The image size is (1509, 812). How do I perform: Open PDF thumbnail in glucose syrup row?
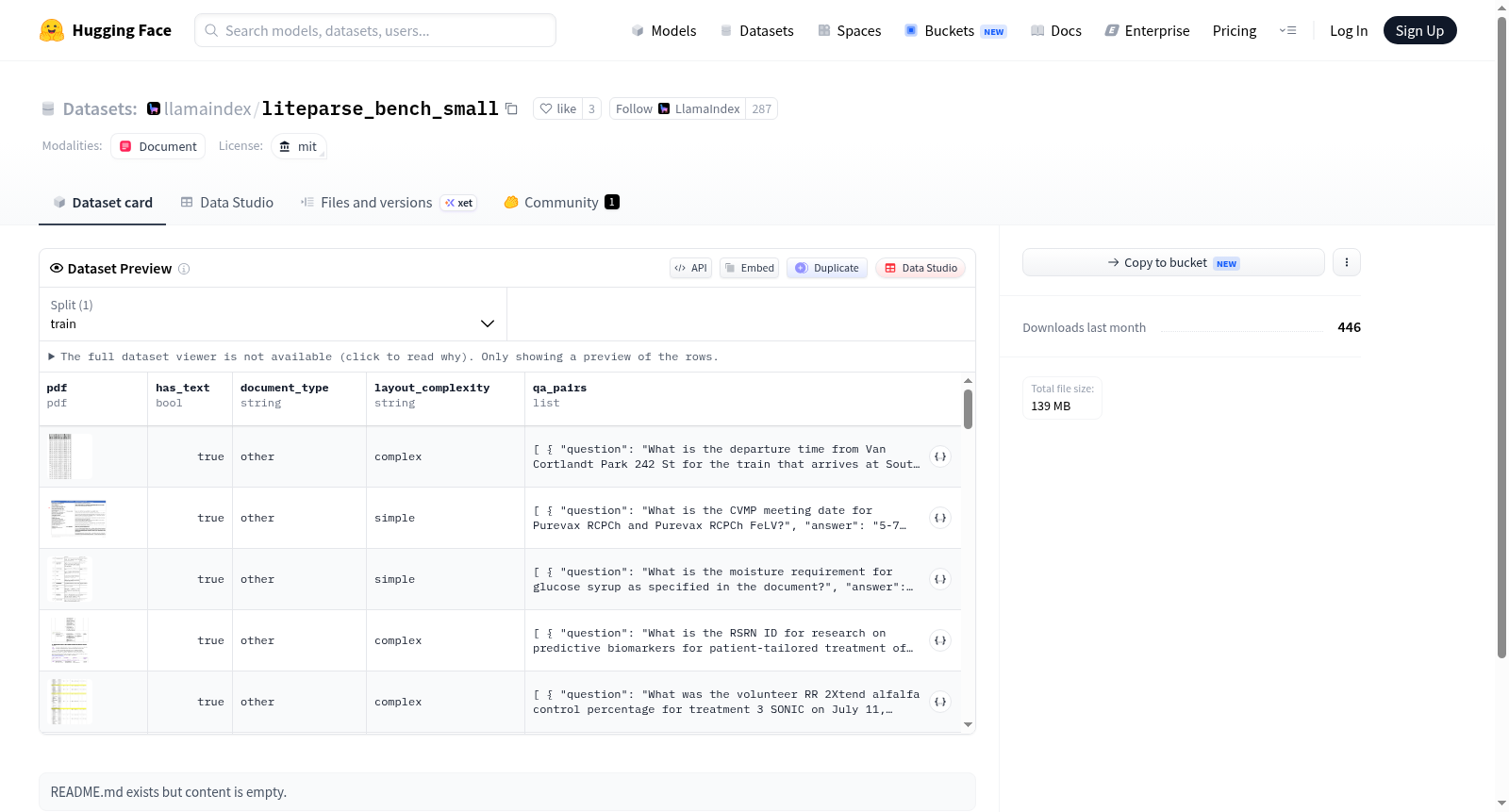tap(70, 579)
